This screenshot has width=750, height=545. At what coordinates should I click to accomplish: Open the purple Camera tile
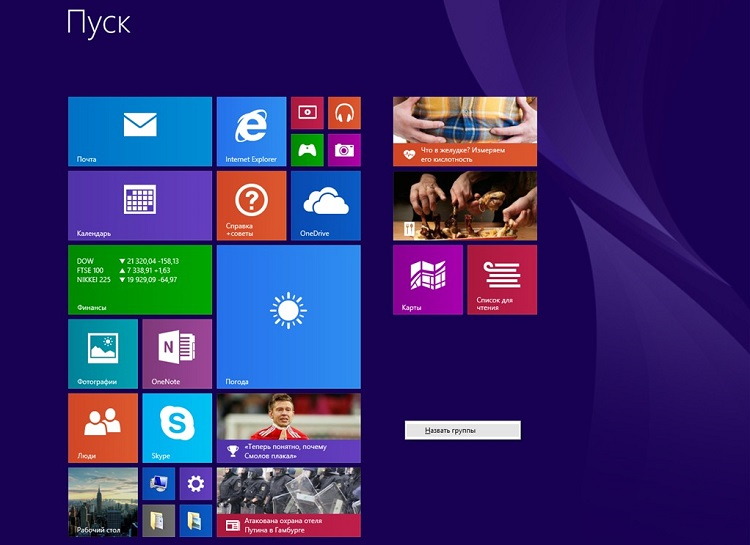point(344,150)
